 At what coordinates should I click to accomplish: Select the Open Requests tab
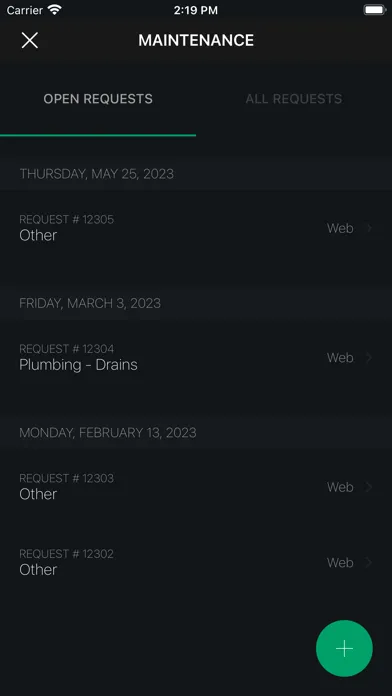[98, 99]
